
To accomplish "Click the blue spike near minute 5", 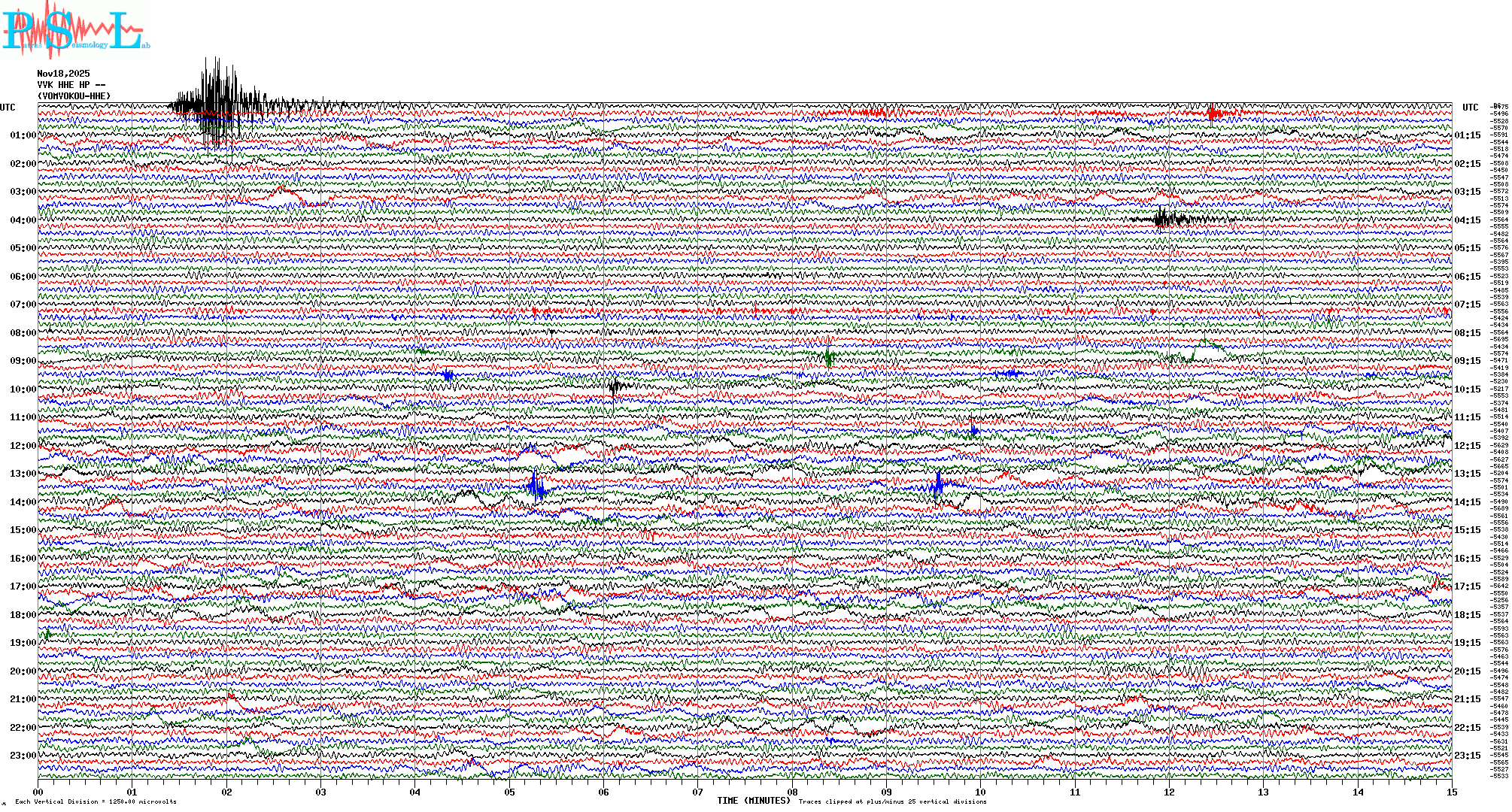I will (536, 486).
